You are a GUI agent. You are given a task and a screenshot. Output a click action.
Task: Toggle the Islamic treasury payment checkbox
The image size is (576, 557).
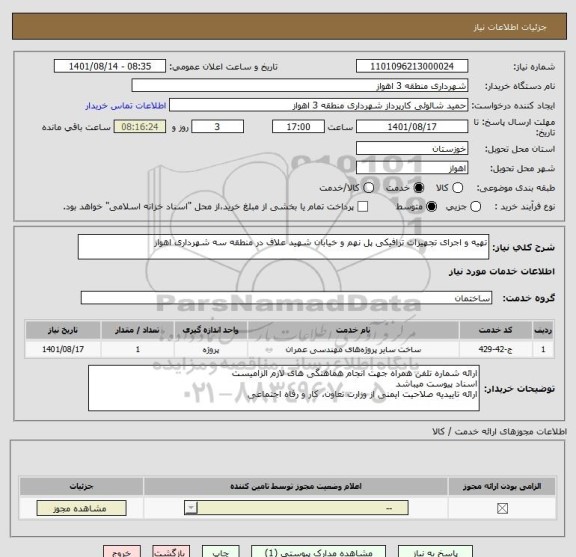pyautogui.click(x=363, y=206)
